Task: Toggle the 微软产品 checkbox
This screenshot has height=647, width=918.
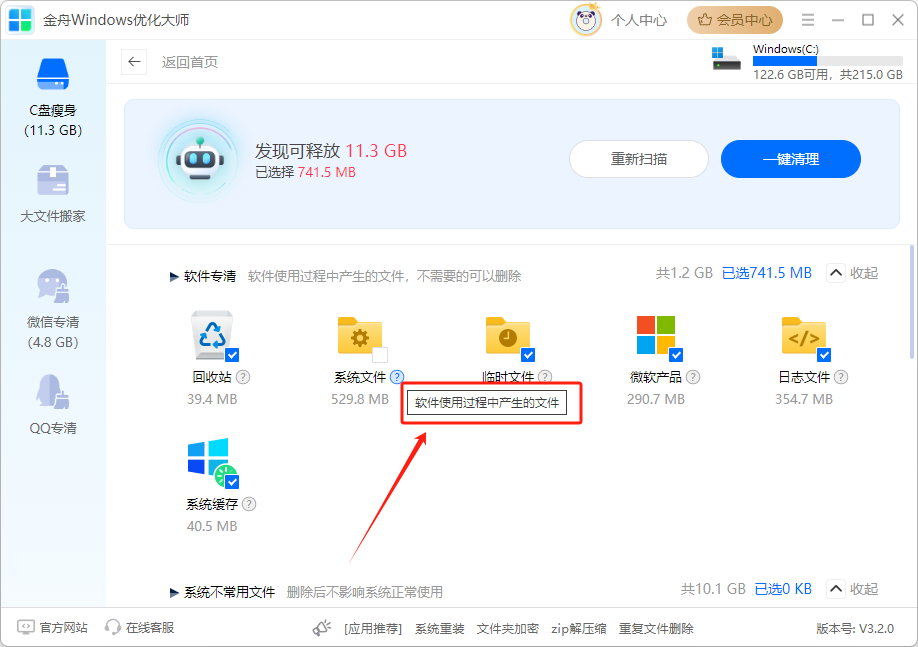Action: [x=676, y=355]
